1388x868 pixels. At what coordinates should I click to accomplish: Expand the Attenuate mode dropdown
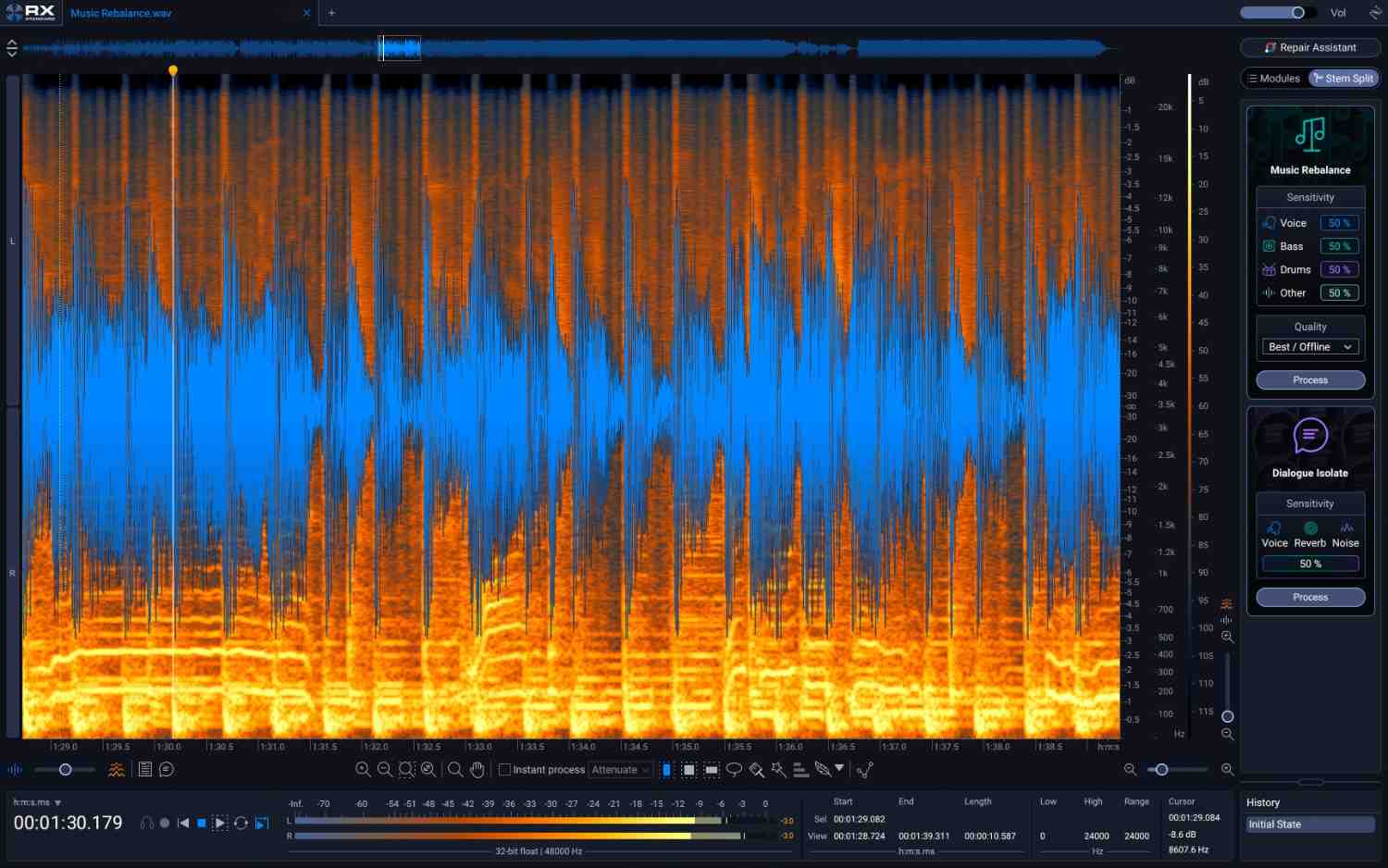[x=621, y=770]
